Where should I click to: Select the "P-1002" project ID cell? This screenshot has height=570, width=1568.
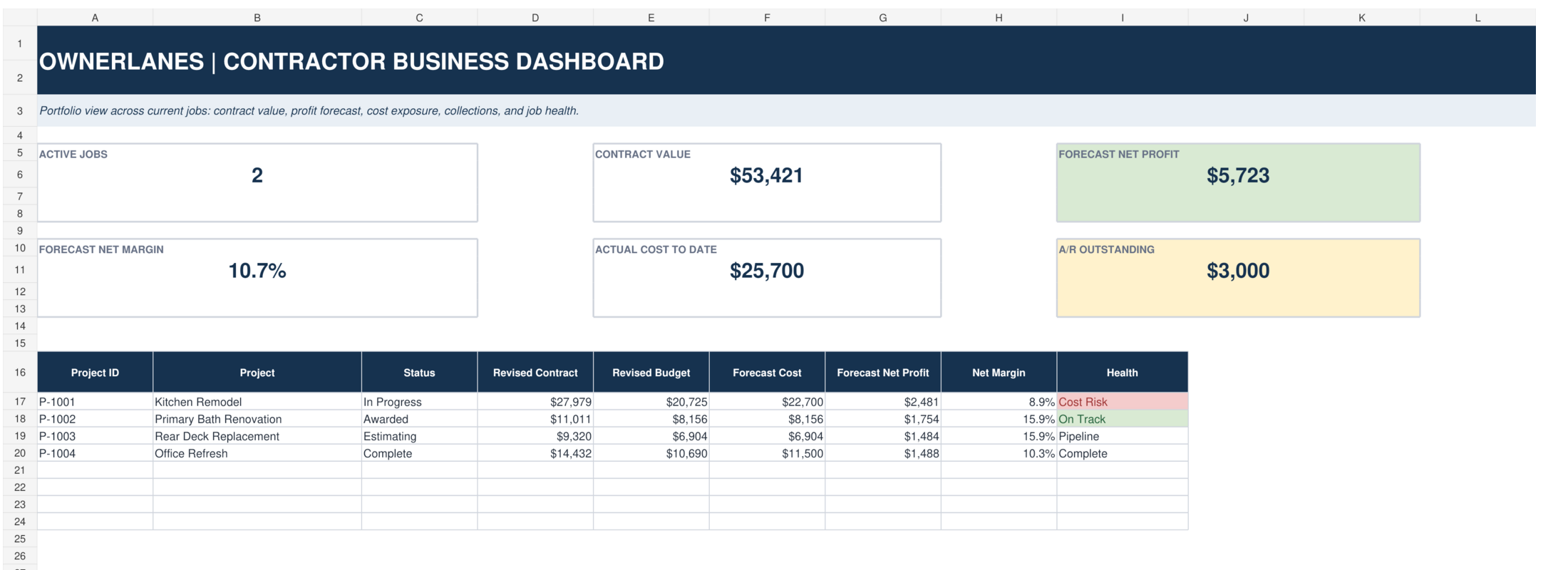click(95, 419)
